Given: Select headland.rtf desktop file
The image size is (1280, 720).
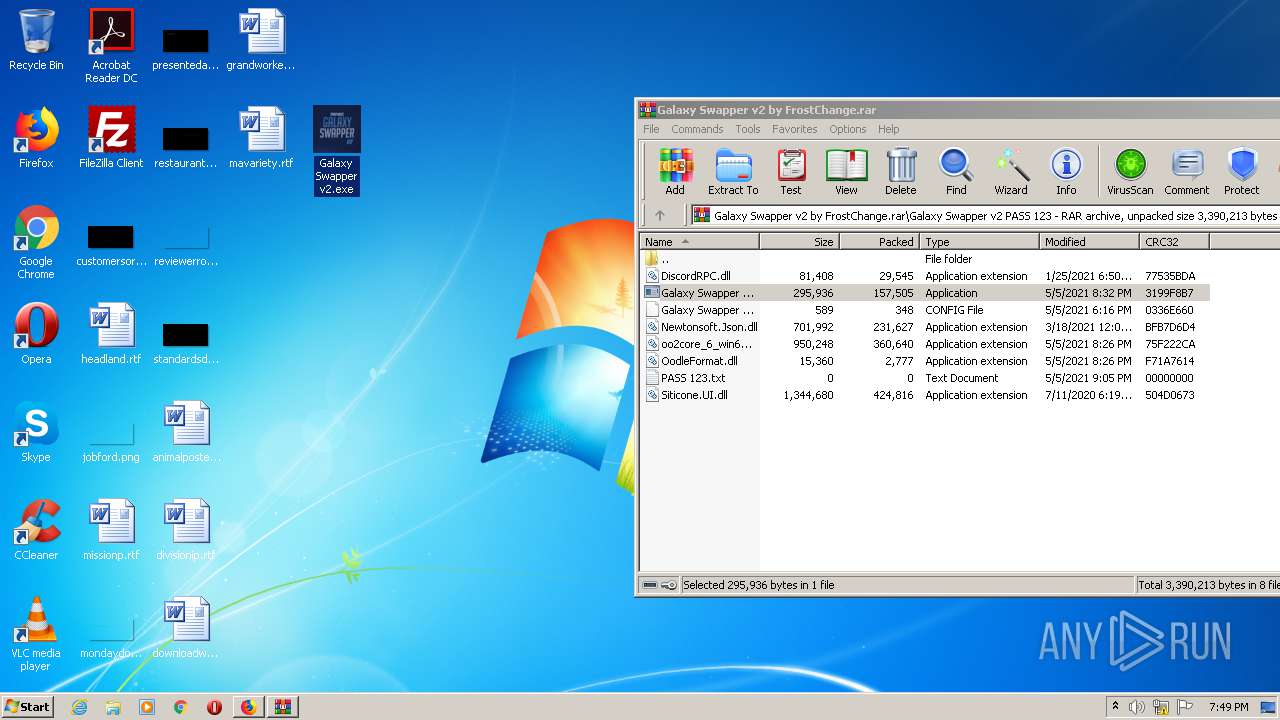Looking at the screenshot, I should [x=111, y=334].
